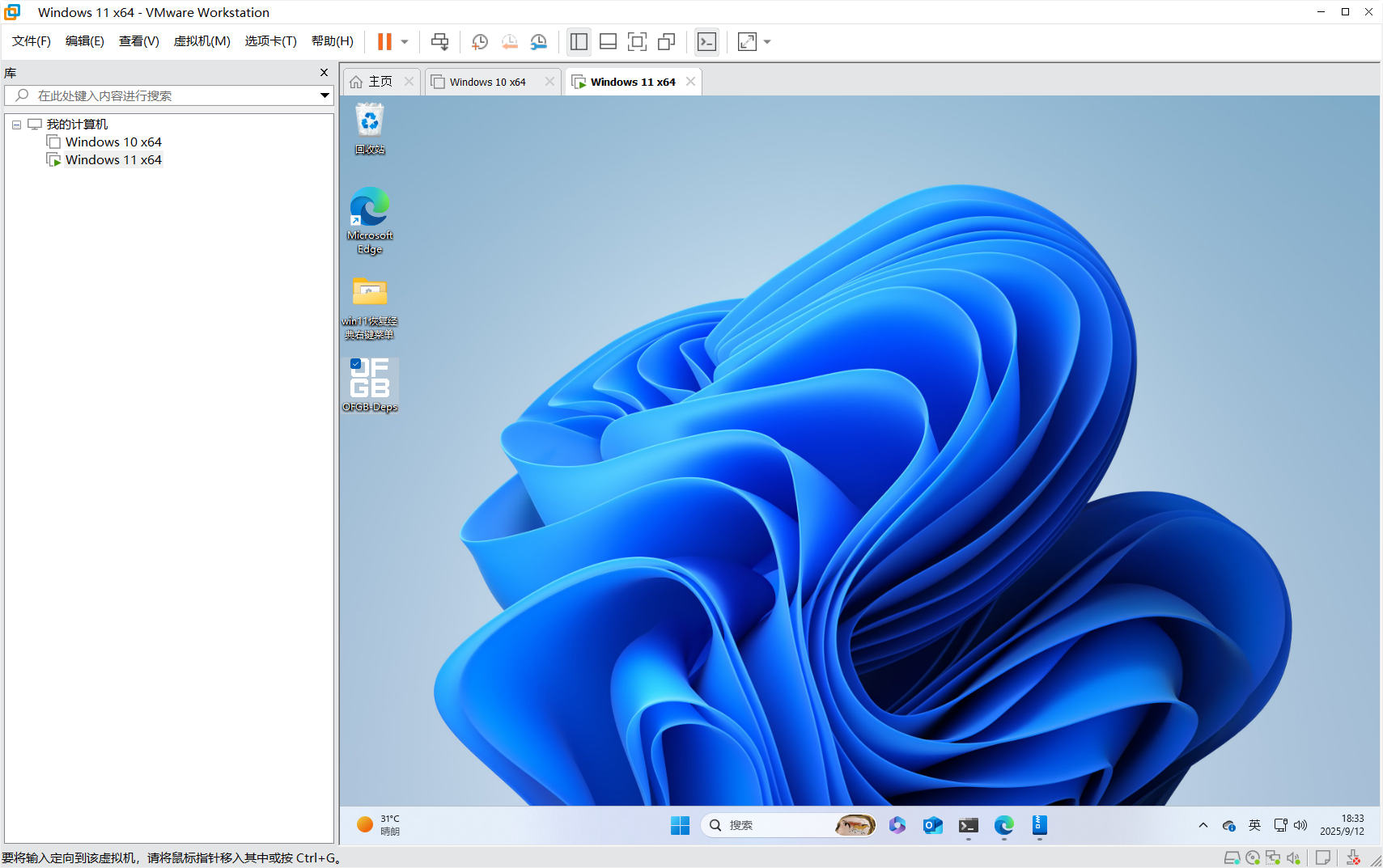Click the network adapter status icon

tap(1273, 858)
